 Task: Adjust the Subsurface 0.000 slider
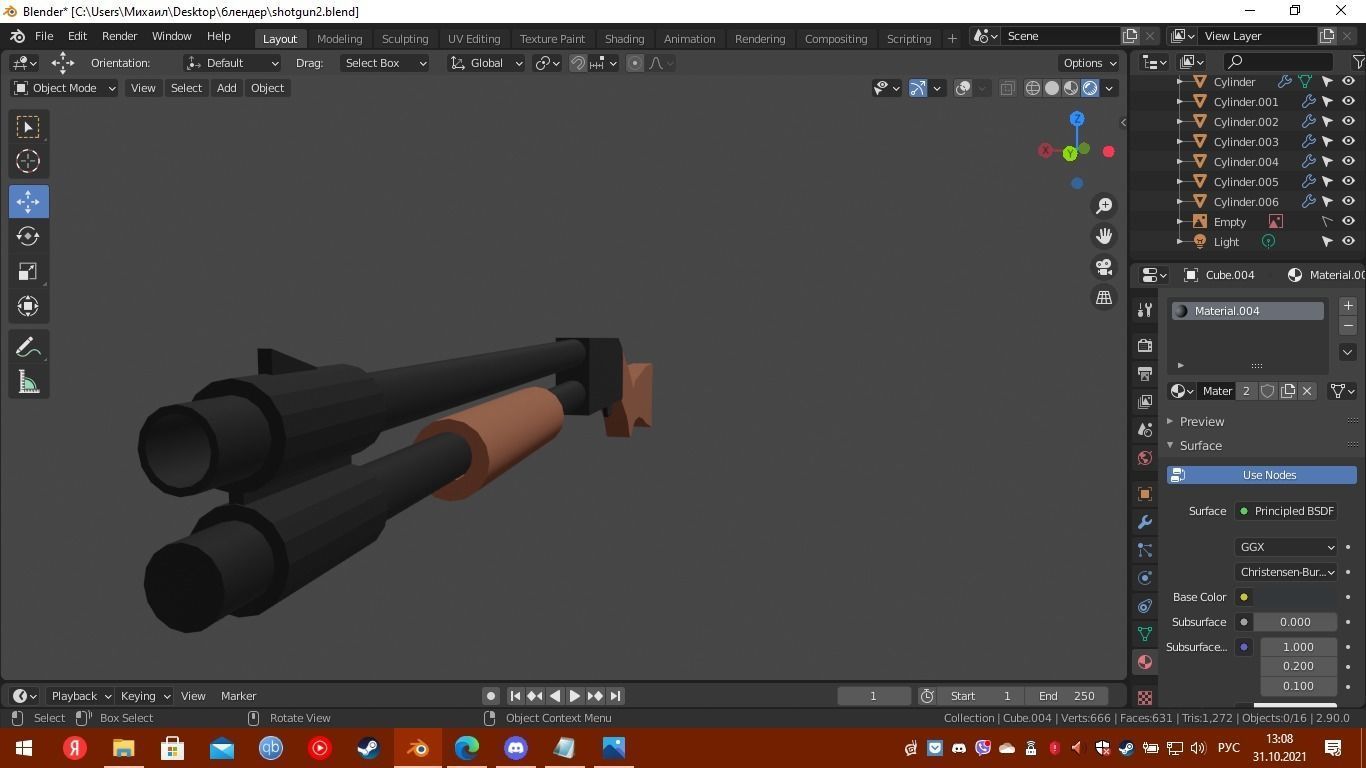(x=1295, y=622)
